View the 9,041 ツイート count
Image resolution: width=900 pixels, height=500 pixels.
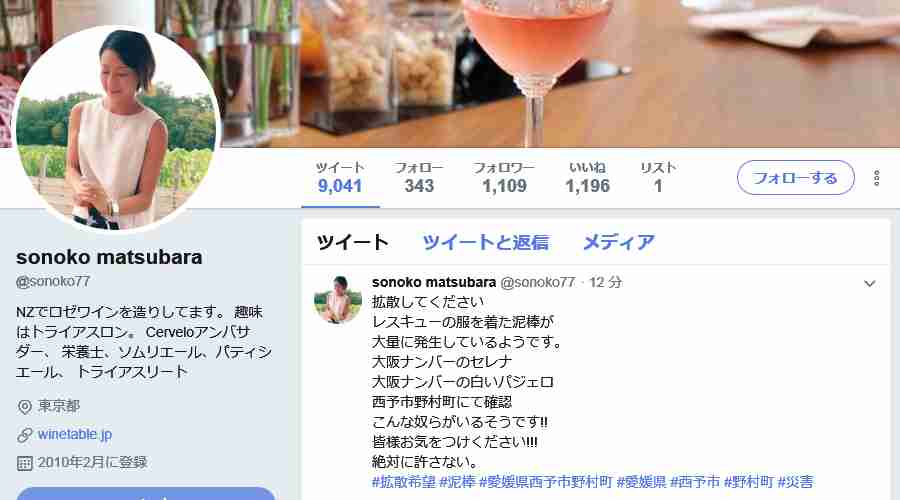click(340, 177)
